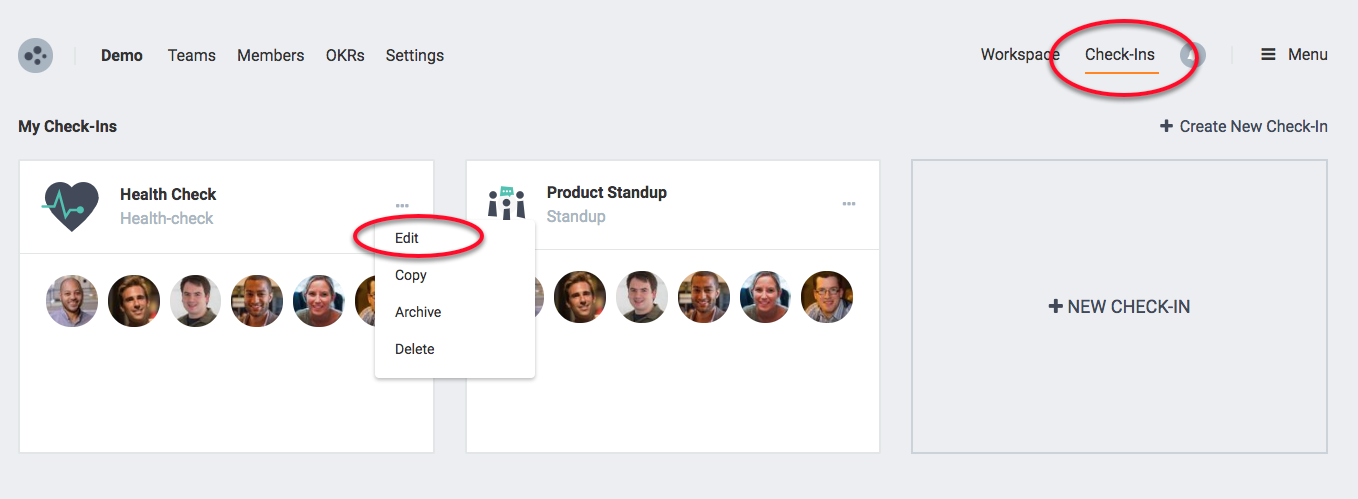Switch to the Check-Ins tab
The image size is (1358, 499).
point(1120,55)
